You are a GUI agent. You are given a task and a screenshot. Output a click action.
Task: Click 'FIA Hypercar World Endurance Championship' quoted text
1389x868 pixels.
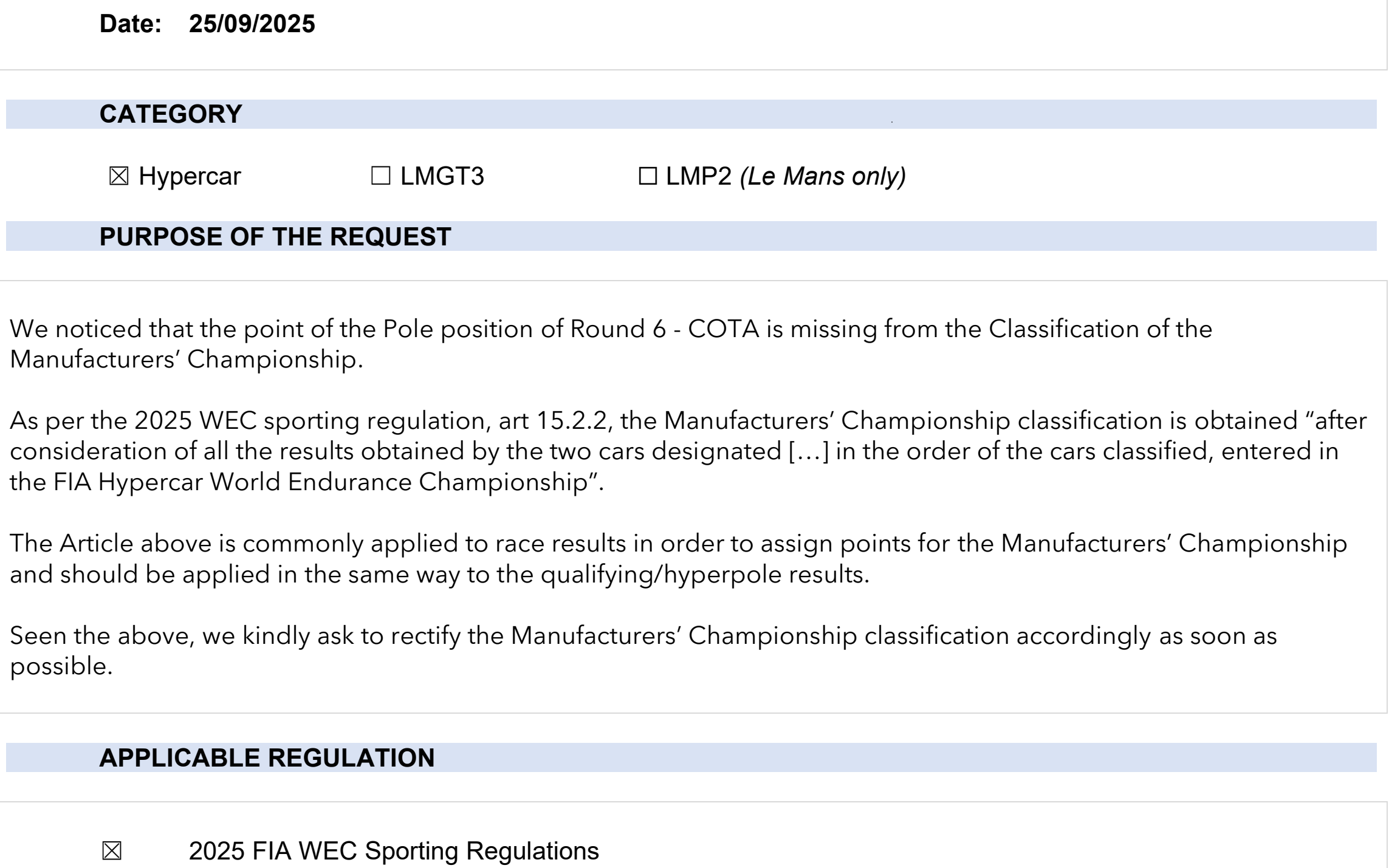316,482
